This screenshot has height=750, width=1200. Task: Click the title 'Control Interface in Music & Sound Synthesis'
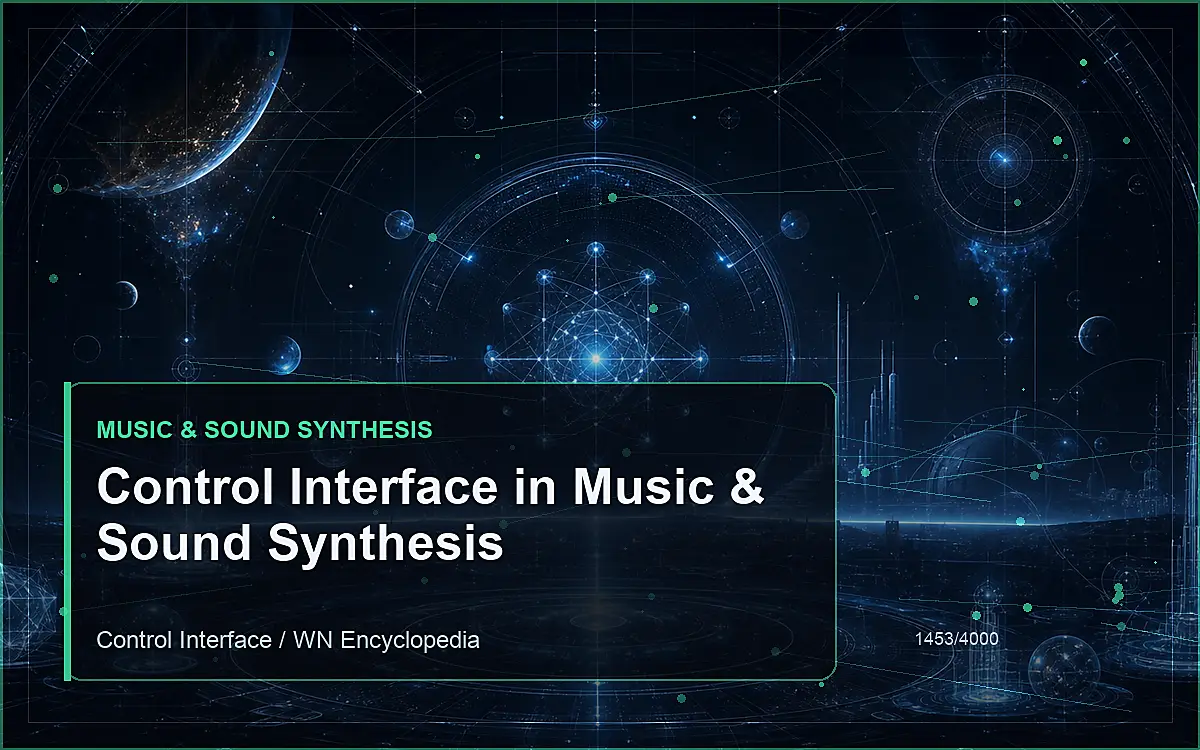pyautogui.click(x=431, y=514)
